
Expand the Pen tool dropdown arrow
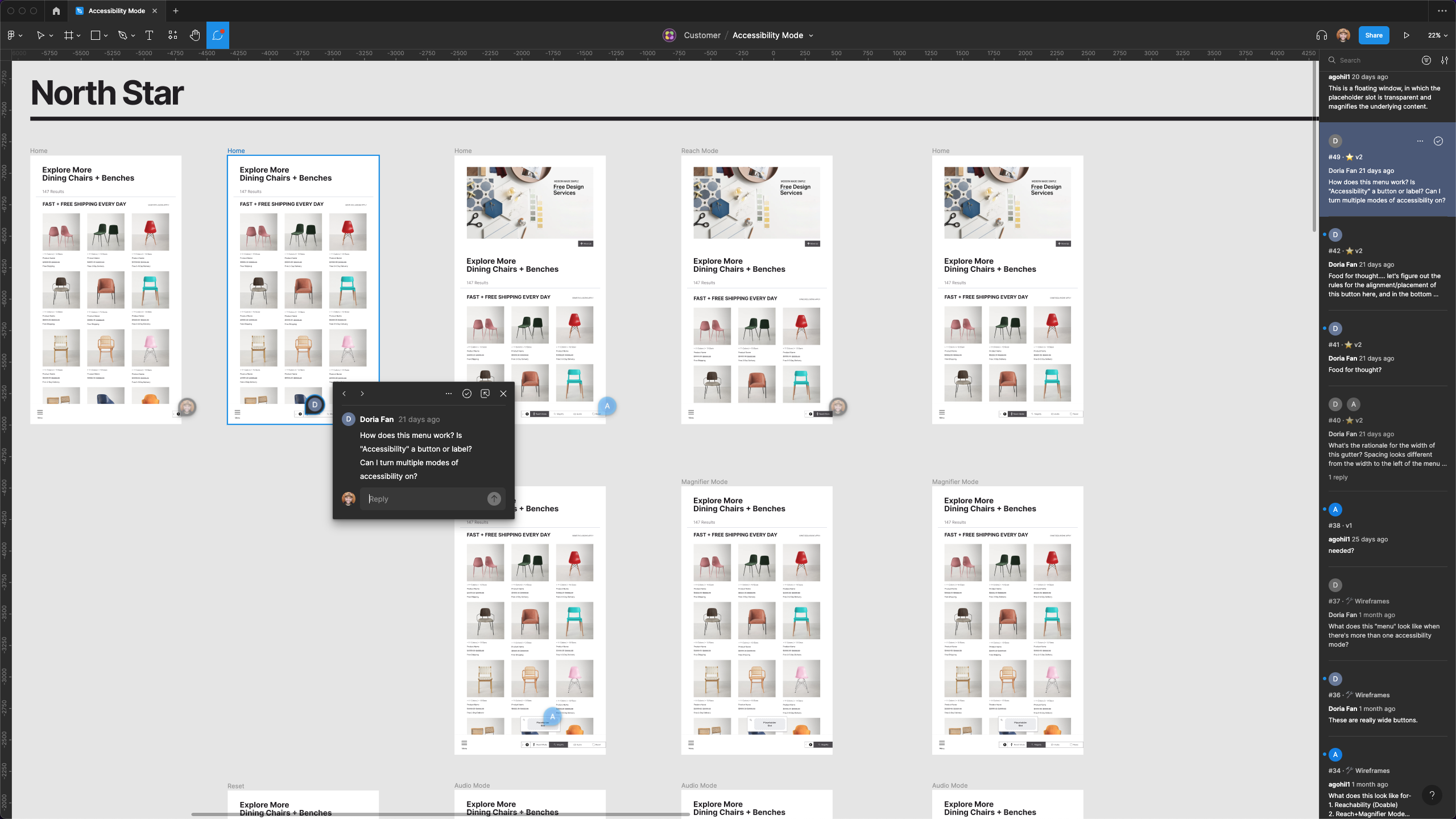(133, 36)
